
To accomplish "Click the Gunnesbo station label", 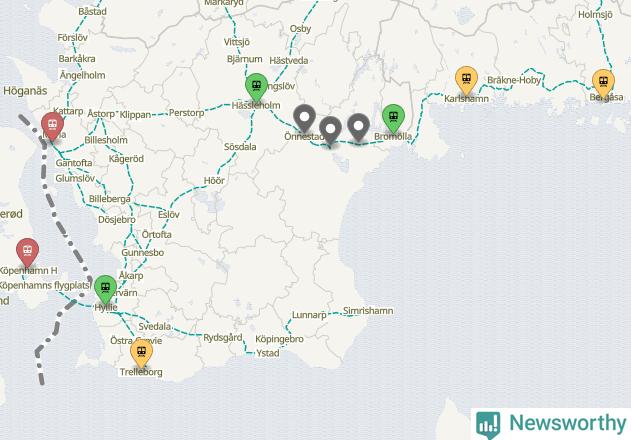I will [x=142, y=253].
